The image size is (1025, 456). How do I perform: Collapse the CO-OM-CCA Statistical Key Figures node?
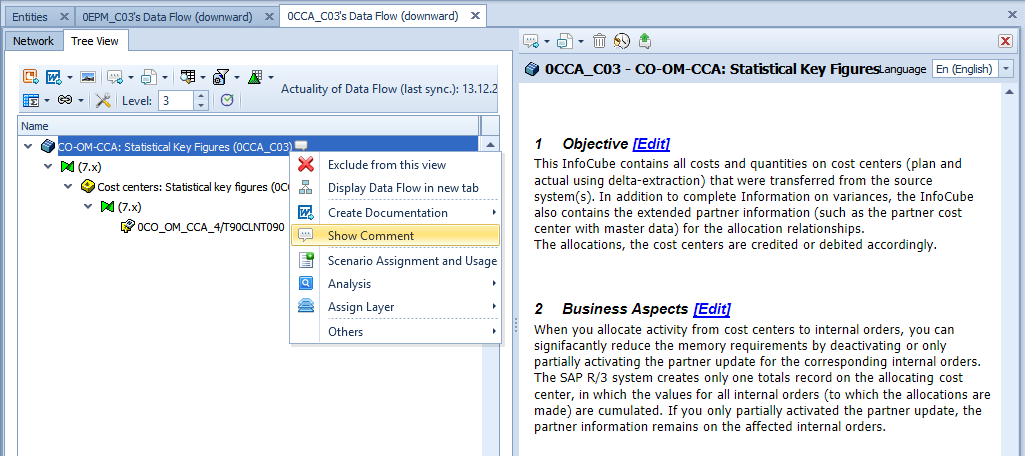(x=28, y=146)
